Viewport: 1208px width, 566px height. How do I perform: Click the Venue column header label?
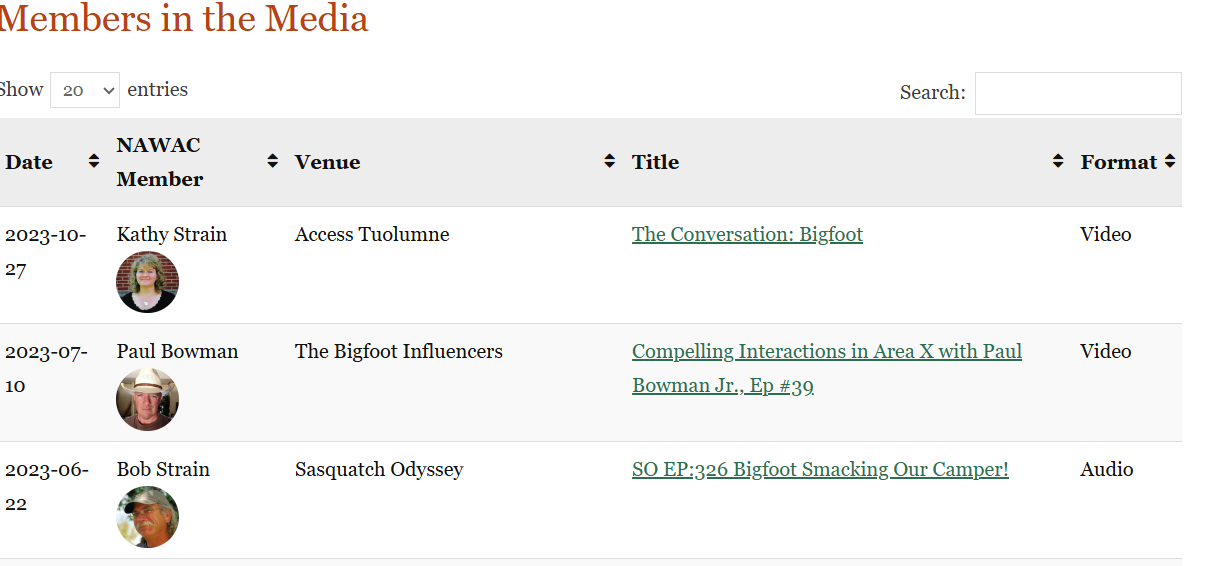pos(327,162)
